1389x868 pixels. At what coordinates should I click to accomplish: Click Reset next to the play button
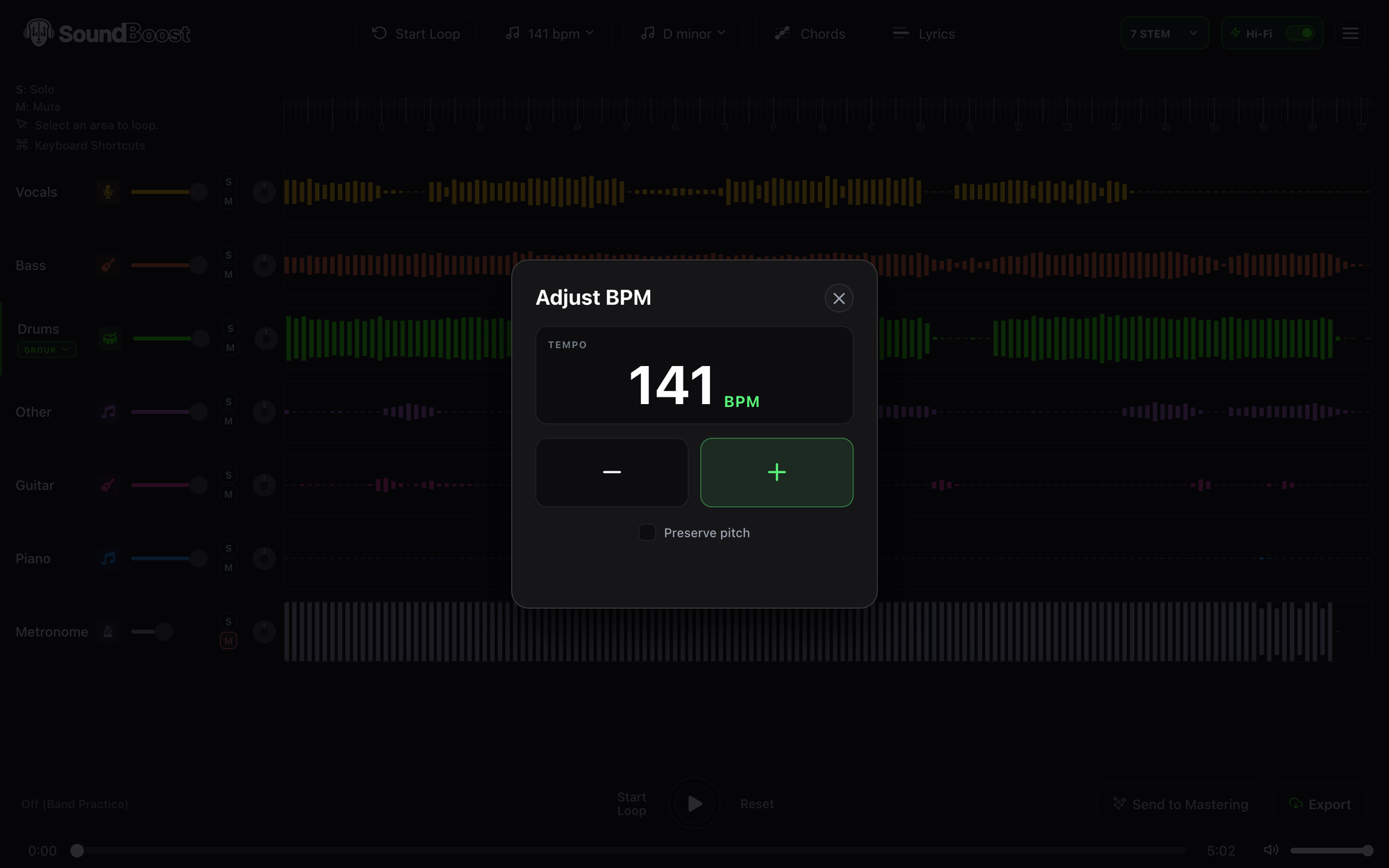[x=757, y=803]
